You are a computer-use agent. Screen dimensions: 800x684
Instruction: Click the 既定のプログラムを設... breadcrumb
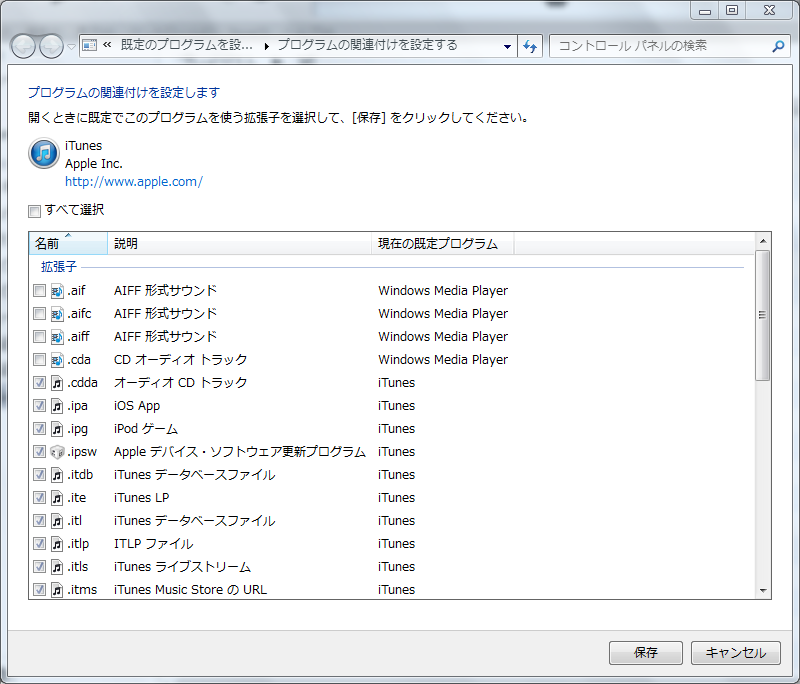click(x=187, y=45)
